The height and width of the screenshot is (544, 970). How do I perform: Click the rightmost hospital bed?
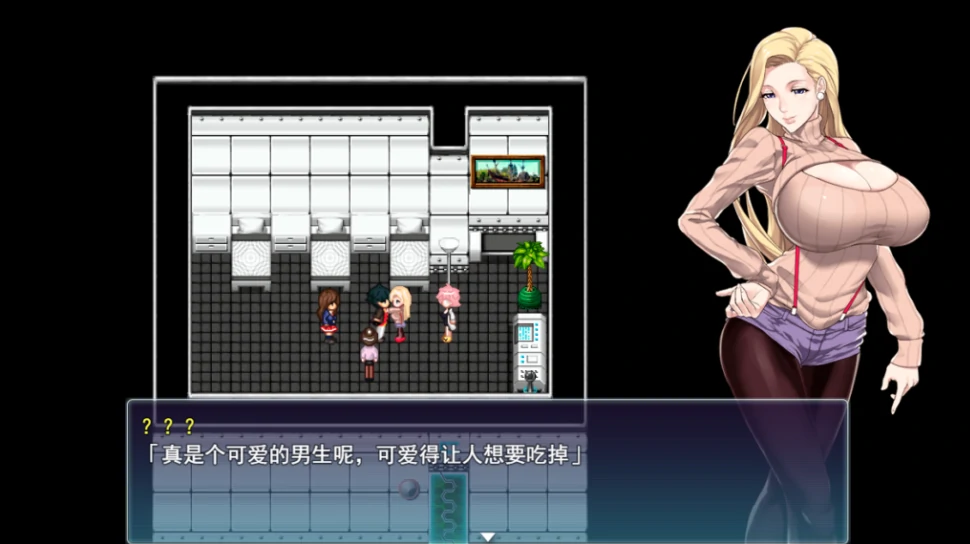pos(409,254)
